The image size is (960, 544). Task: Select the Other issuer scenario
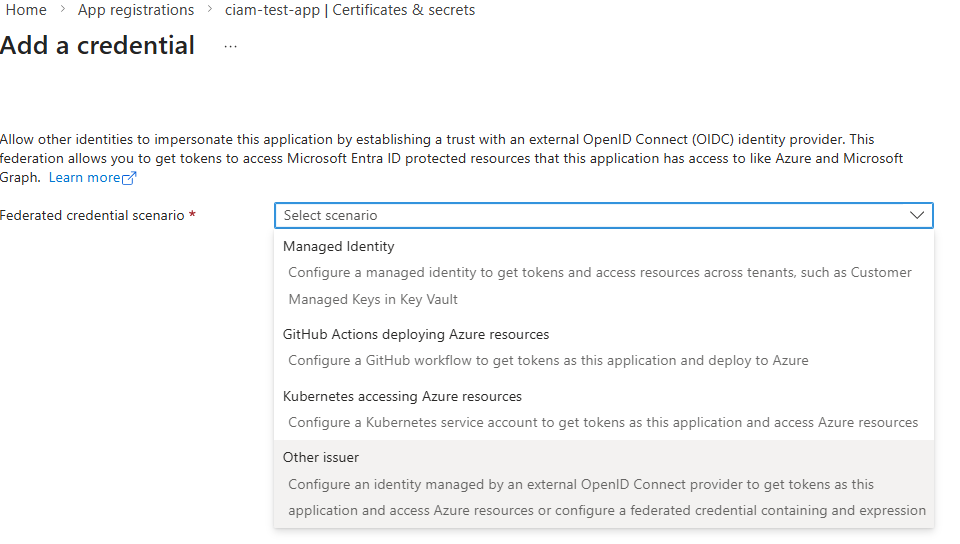click(321, 457)
